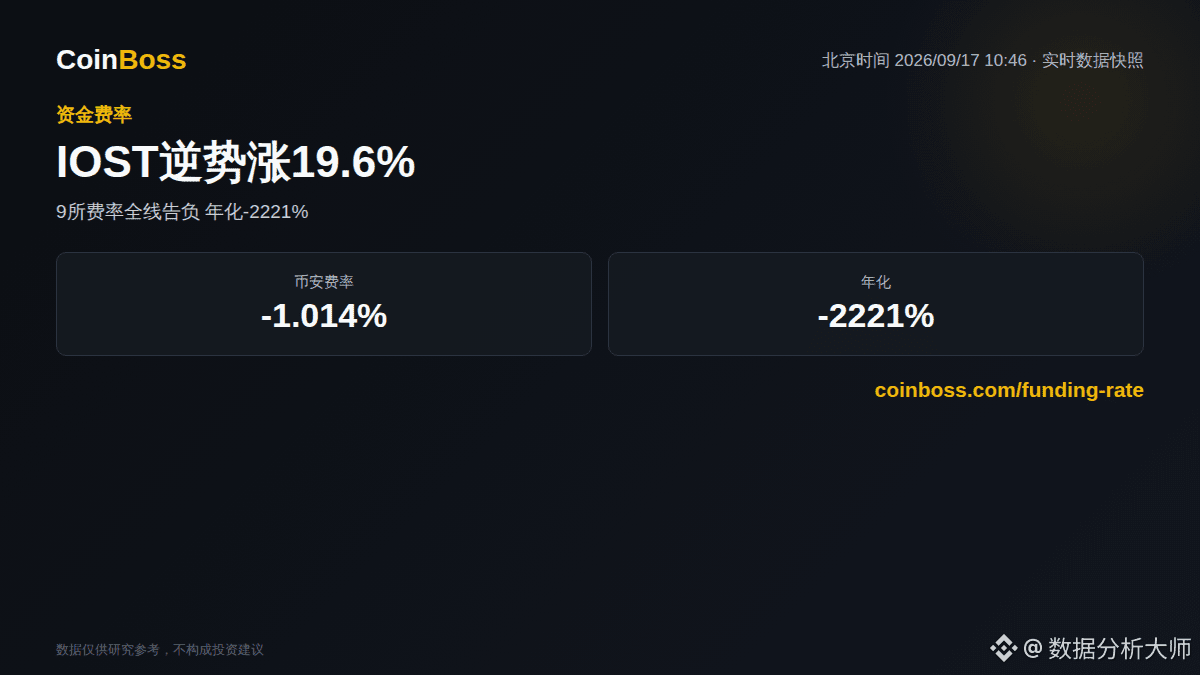Viewport: 1200px width, 675px height.
Task: Click the 币安费率 card label
Action: coord(324,282)
